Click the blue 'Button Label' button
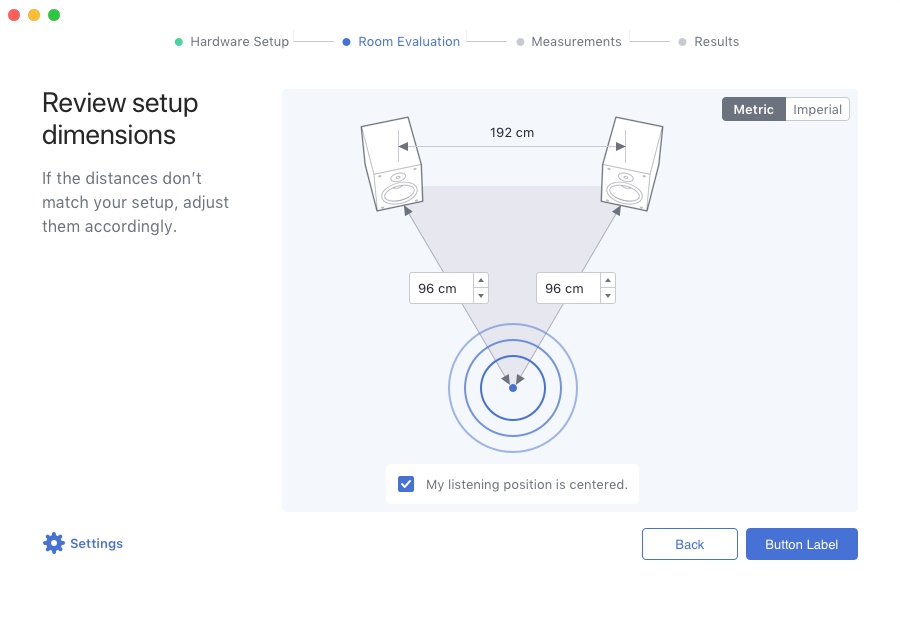The height and width of the screenshot is (622, 900). tap(801, 544)
